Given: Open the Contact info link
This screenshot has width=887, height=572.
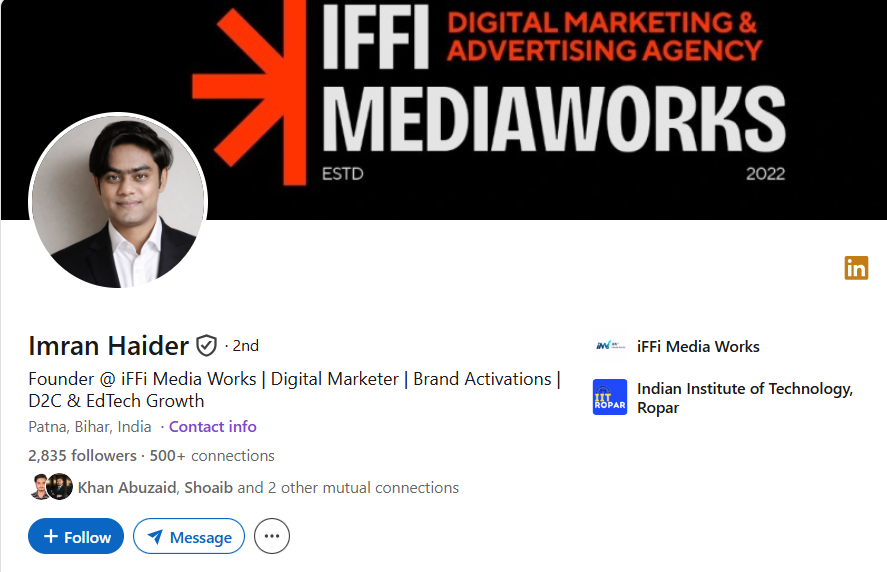Looking at the screenshot, I should 213,427.
